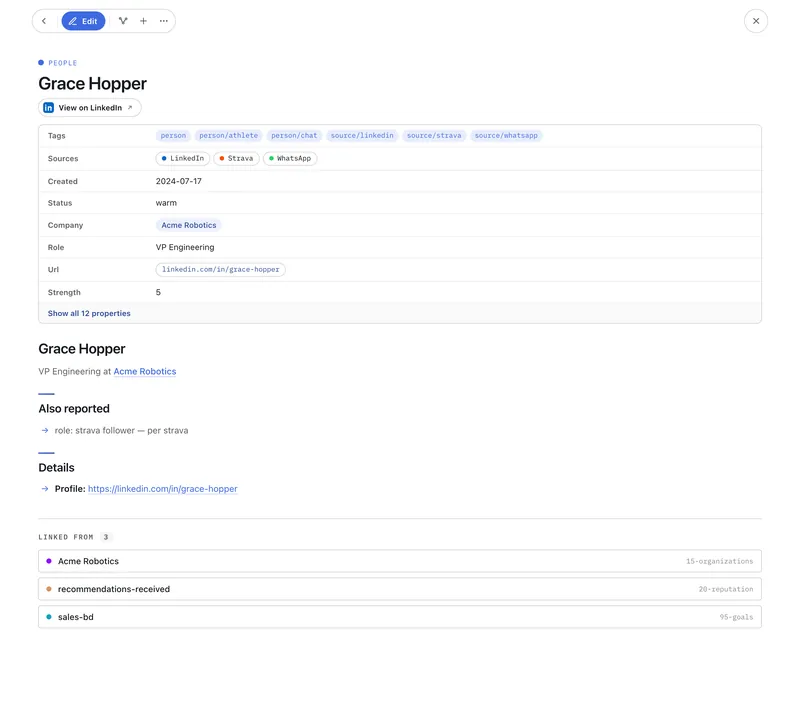Open View on LinkedIn button
The width and height of the screenshot is (800, 726).
[90, 108]
